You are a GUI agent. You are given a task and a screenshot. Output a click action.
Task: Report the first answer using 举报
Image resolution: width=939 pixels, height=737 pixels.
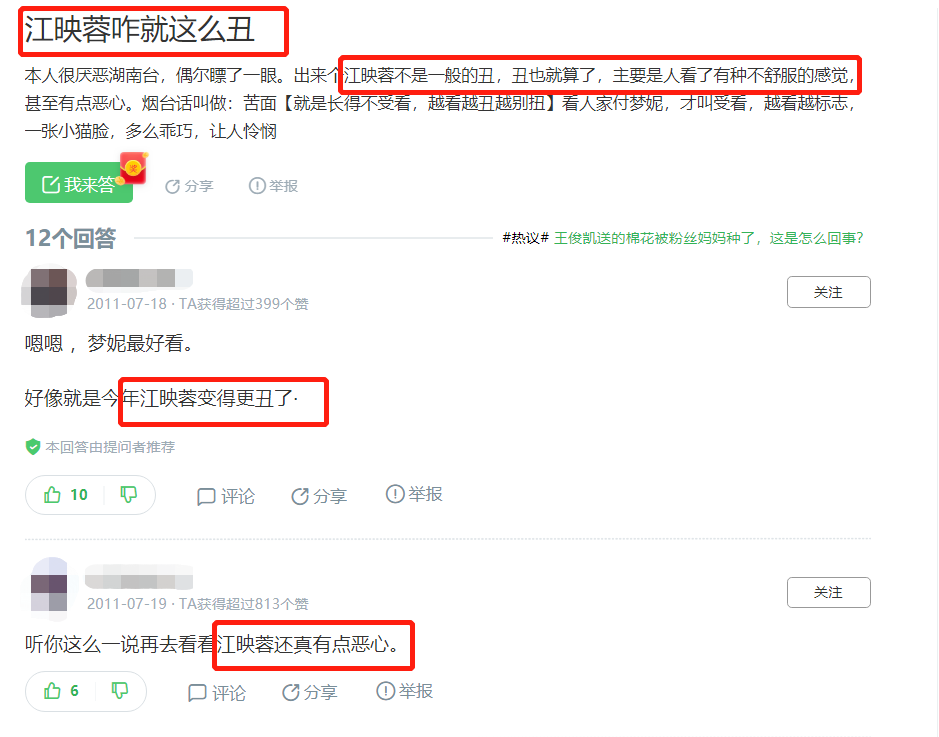pos(414,494)
